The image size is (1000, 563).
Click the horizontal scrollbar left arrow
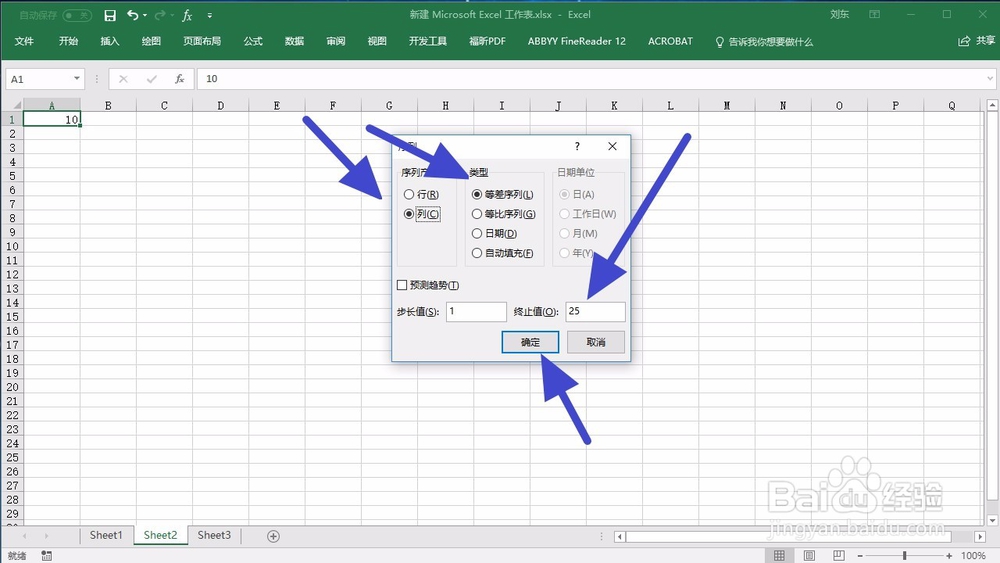pyautogui.click(x=619, y=537)
